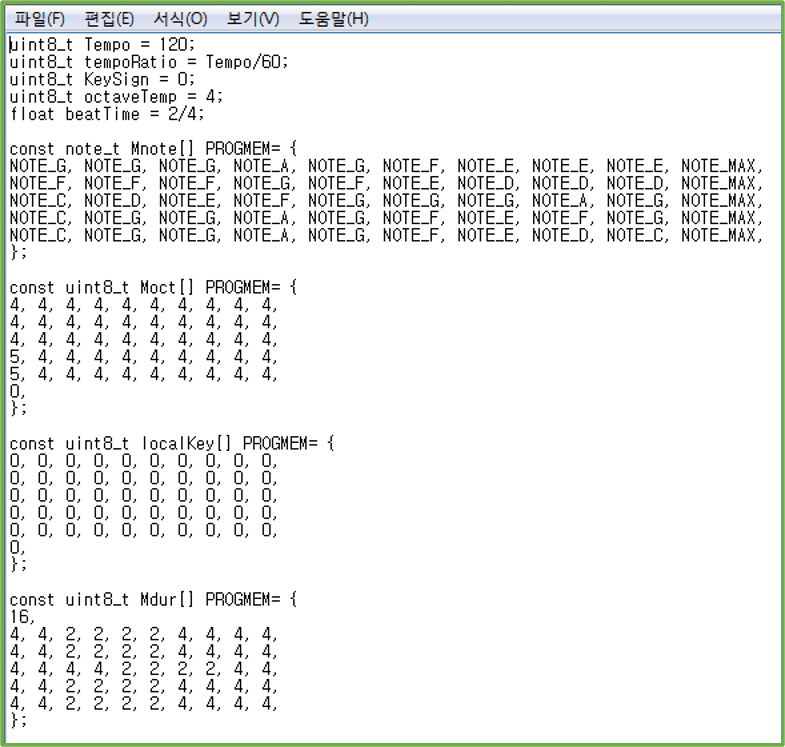Screen dimensions: 785x747
Task: Click the line 'uint8_t tempoRatio = Tempo/60;'
Action: click(x=149, y=62)
